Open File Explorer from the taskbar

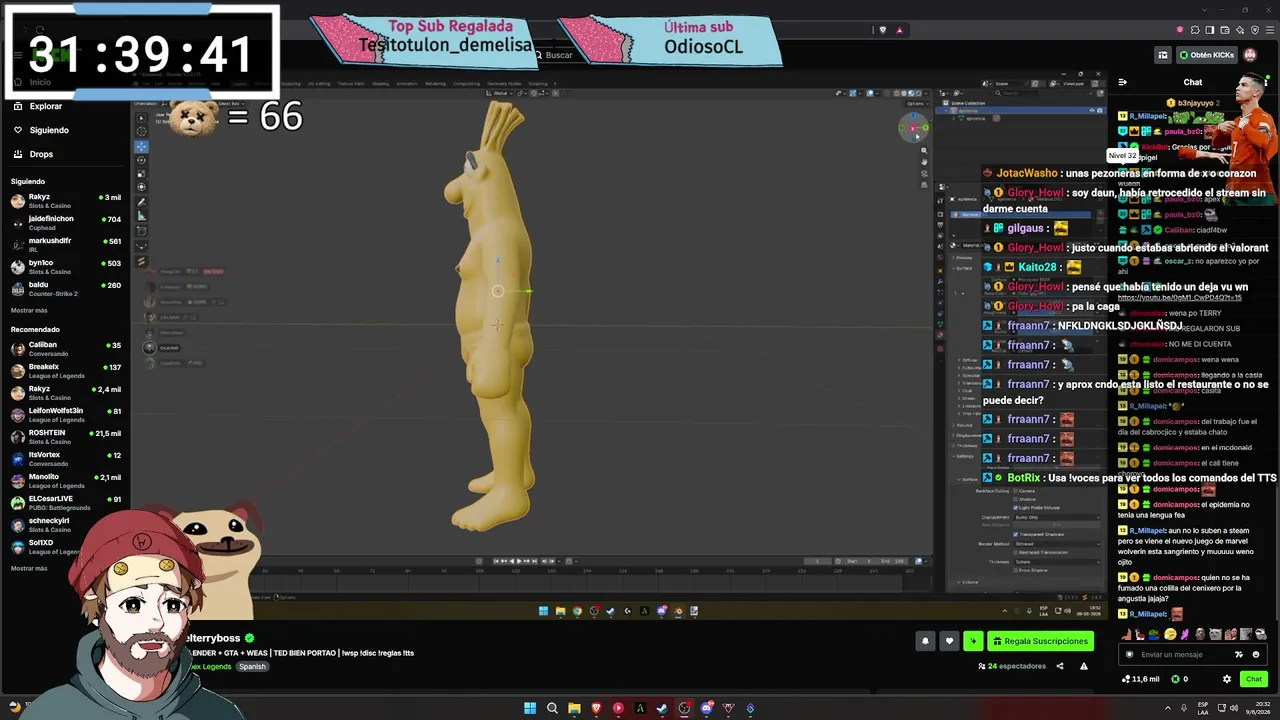pos(574,708)
